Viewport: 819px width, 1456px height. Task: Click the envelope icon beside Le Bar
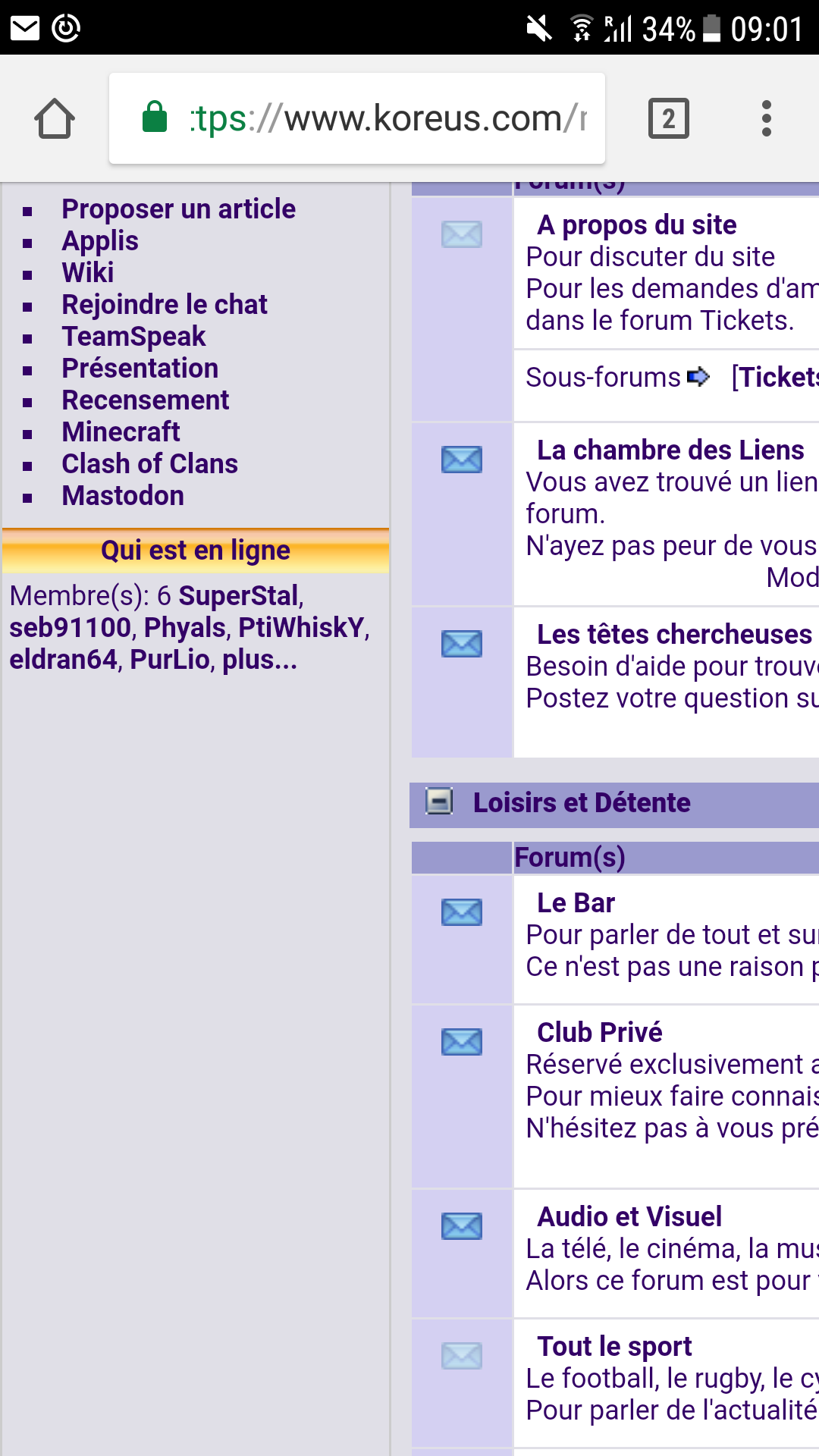[462, 912]
